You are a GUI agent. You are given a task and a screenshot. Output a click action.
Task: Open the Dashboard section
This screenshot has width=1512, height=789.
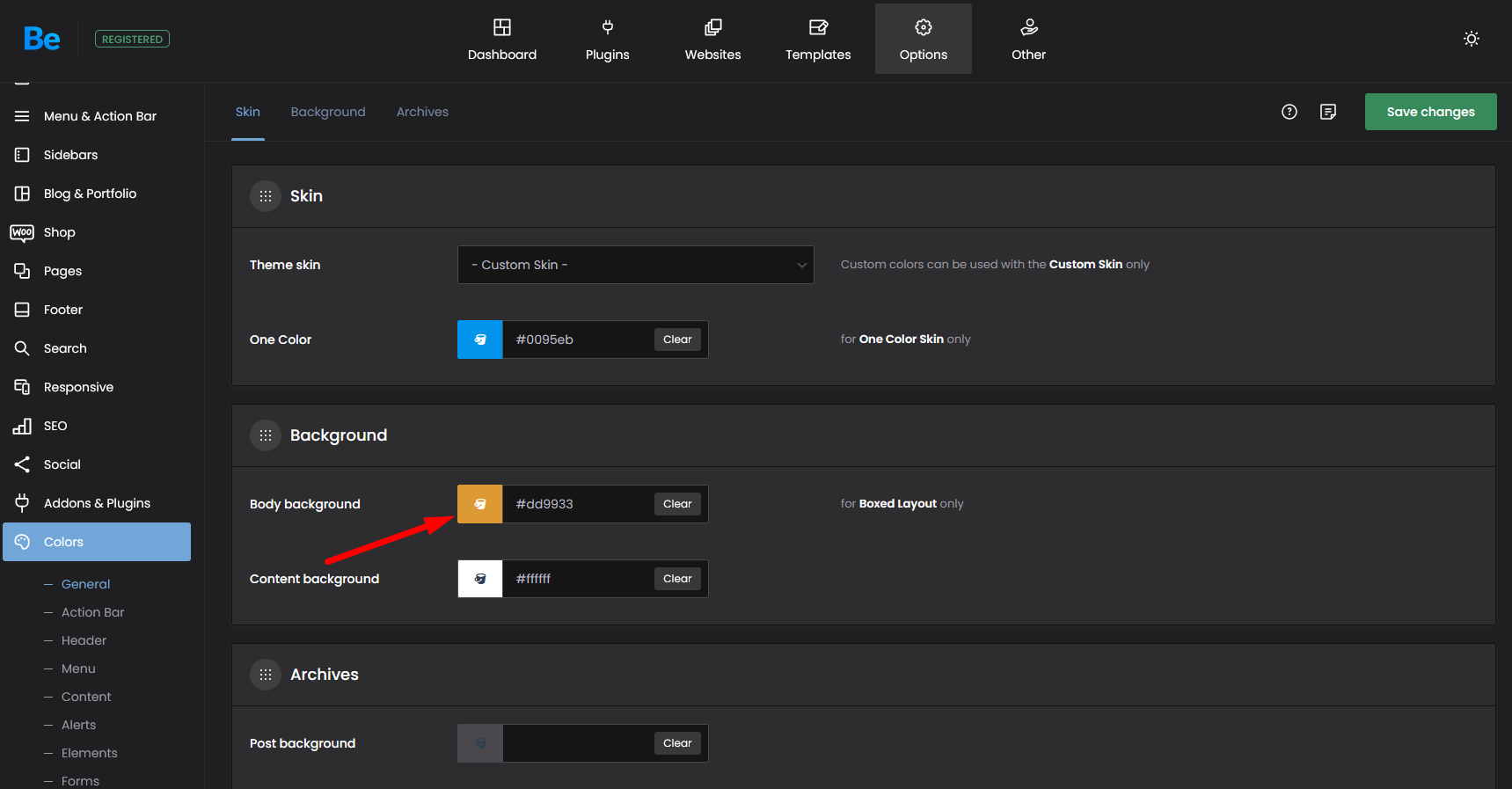pos(502,40)
